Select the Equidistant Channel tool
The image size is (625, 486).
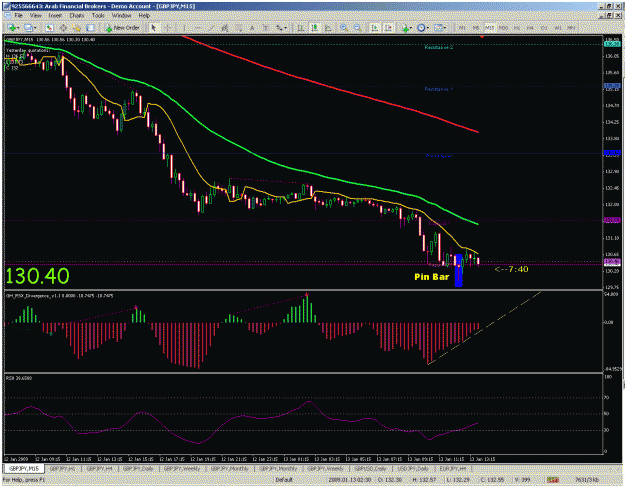[x=225, y=28]
